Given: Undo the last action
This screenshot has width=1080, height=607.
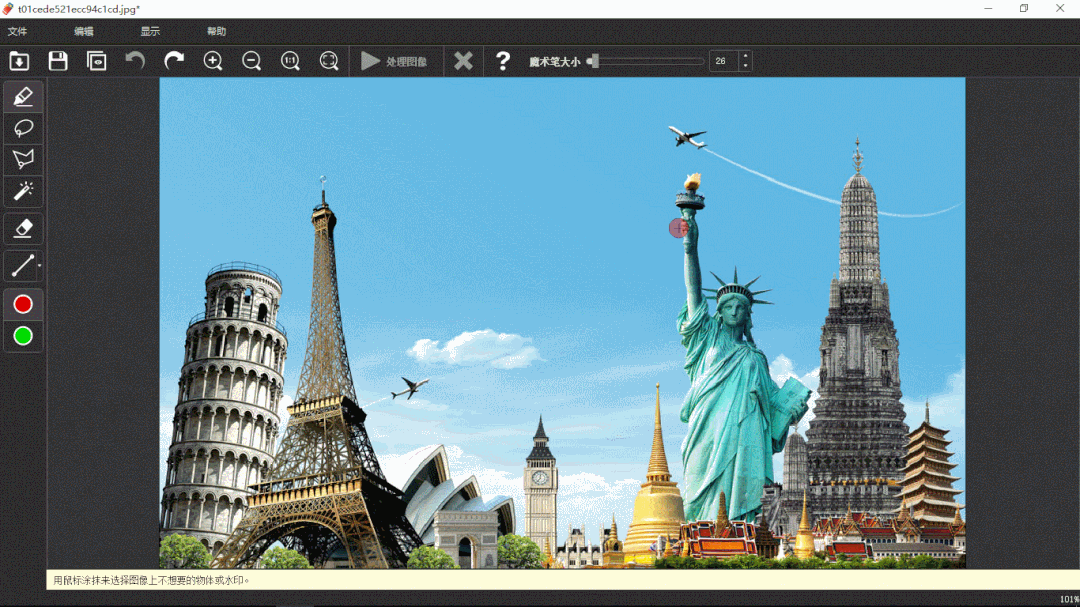Looking at the screenshot, I should (x=135, y=61).
